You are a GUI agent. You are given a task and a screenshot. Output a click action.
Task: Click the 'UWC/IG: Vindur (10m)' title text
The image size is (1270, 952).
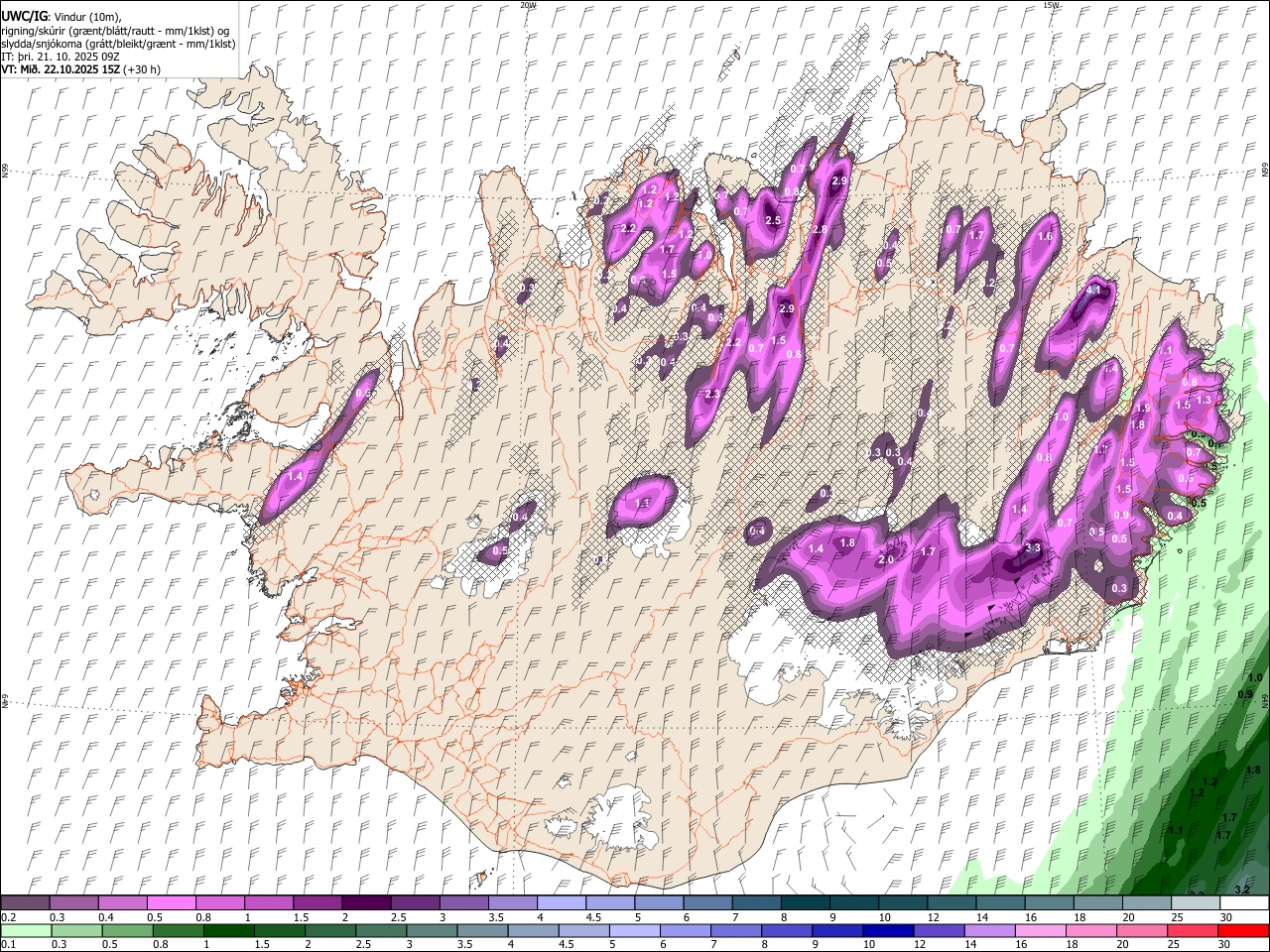coord(62,17)
